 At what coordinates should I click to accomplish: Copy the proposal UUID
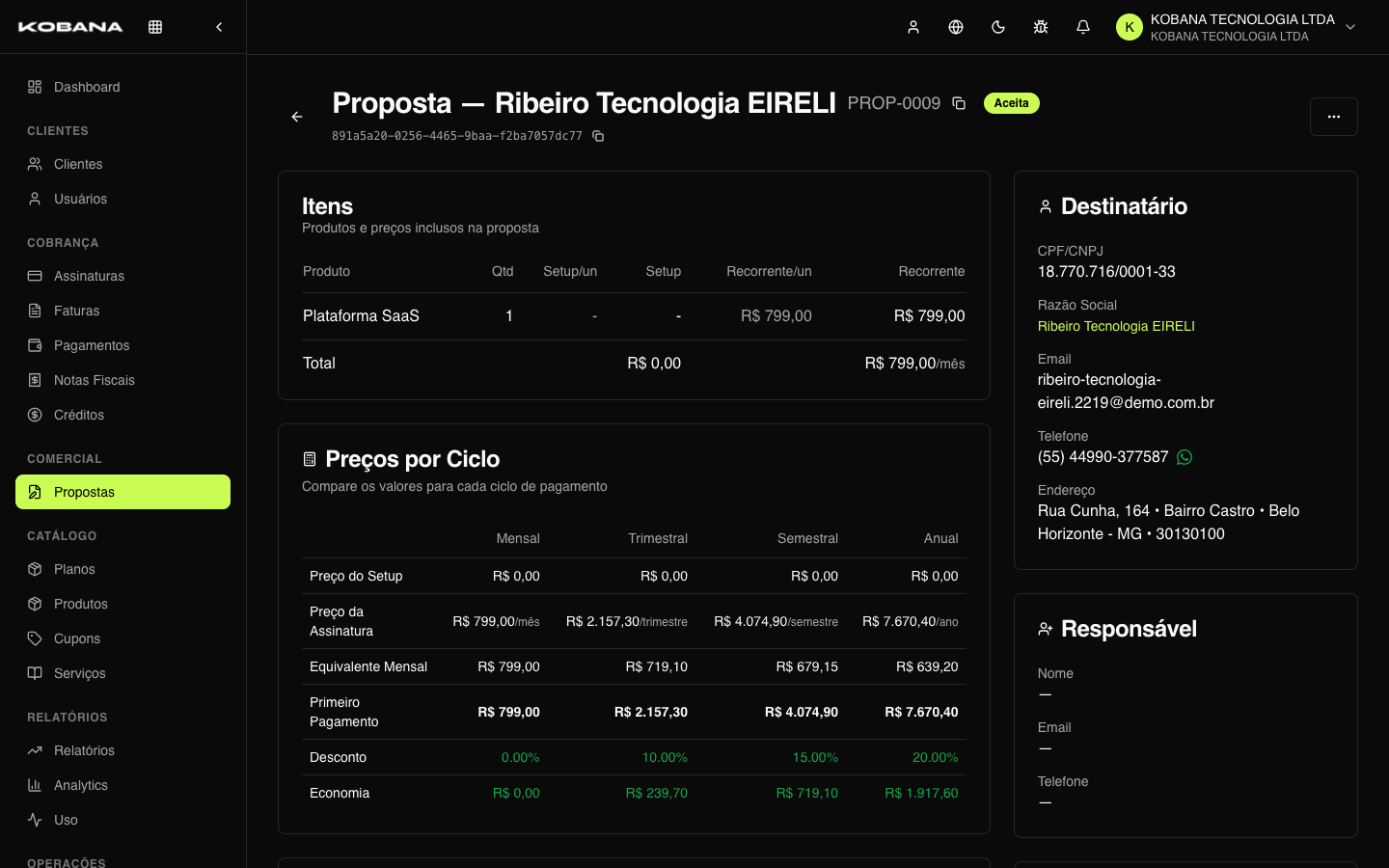(598, 136)
